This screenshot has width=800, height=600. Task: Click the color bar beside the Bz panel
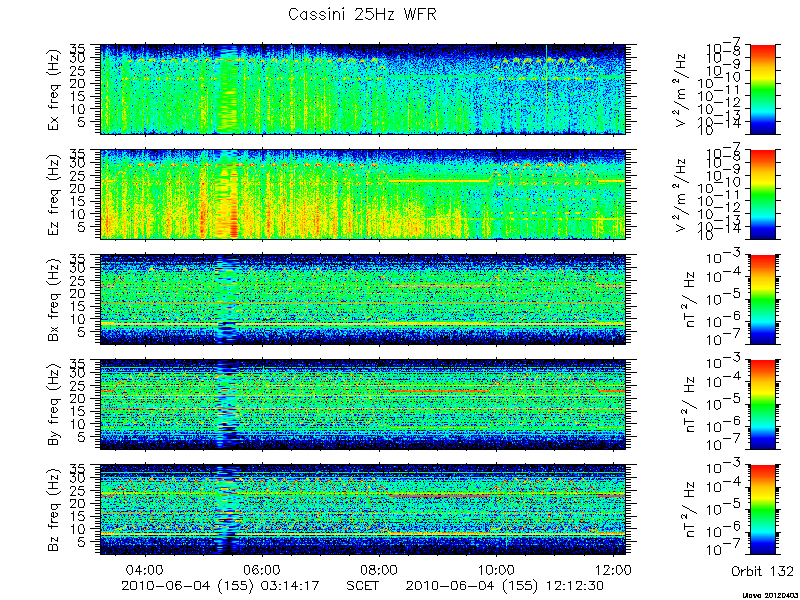pyautogui.click(x=762, y=510)
